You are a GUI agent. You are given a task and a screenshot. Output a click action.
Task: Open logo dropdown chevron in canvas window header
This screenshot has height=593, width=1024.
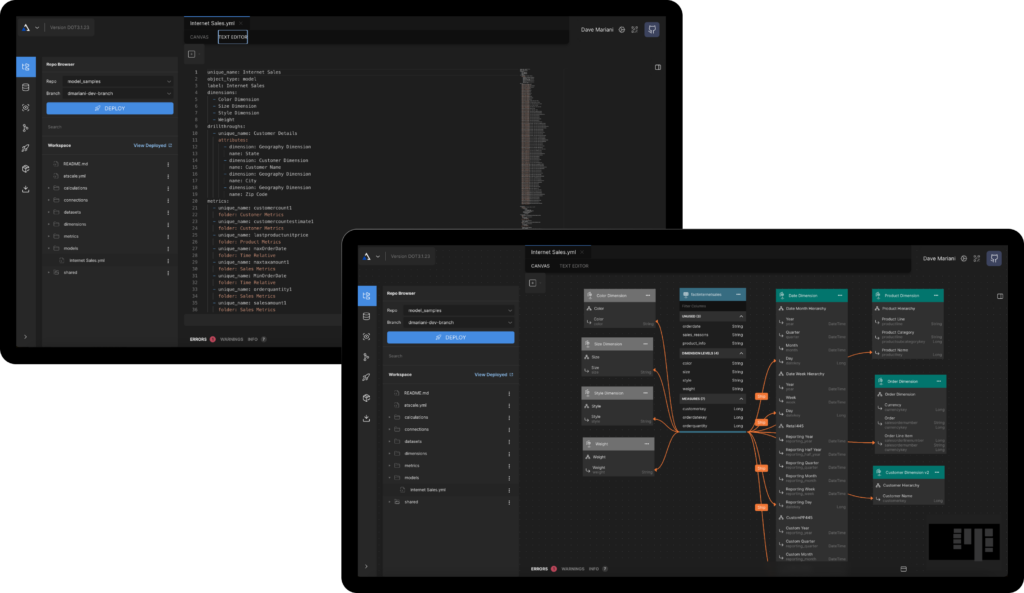[377, 257]
